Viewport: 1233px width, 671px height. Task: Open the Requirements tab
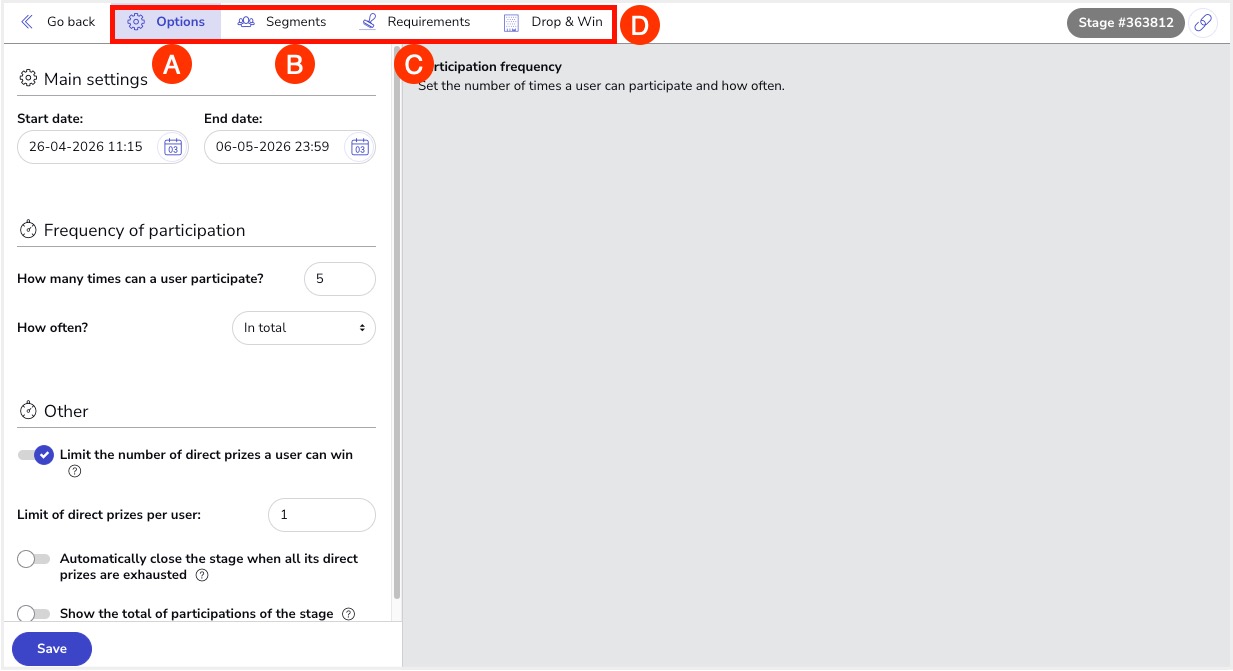point(415,22)
